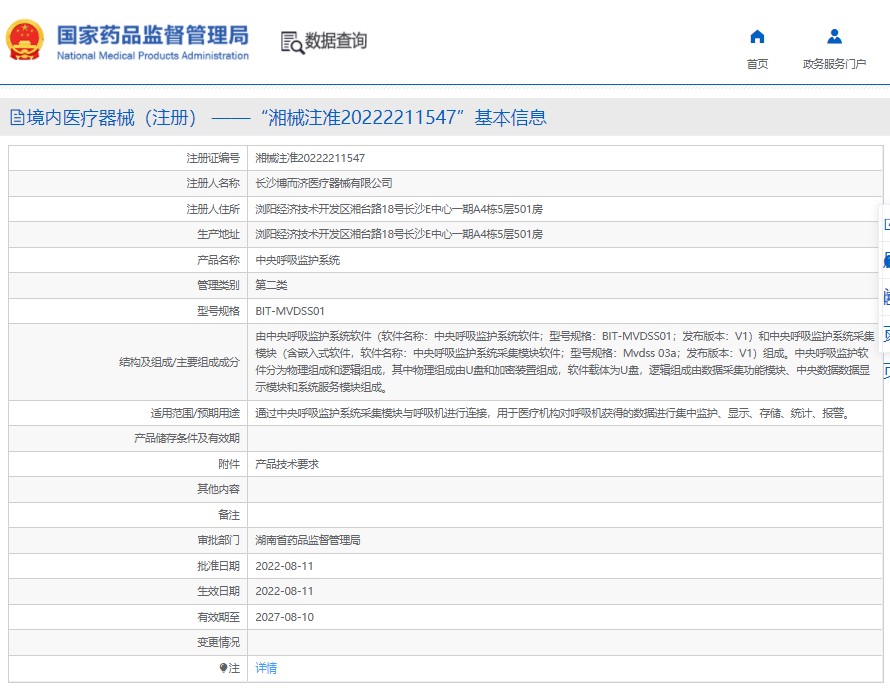
Task: Click the document icon beside 境内医疗器械 heading
Action: click(17, 118)
